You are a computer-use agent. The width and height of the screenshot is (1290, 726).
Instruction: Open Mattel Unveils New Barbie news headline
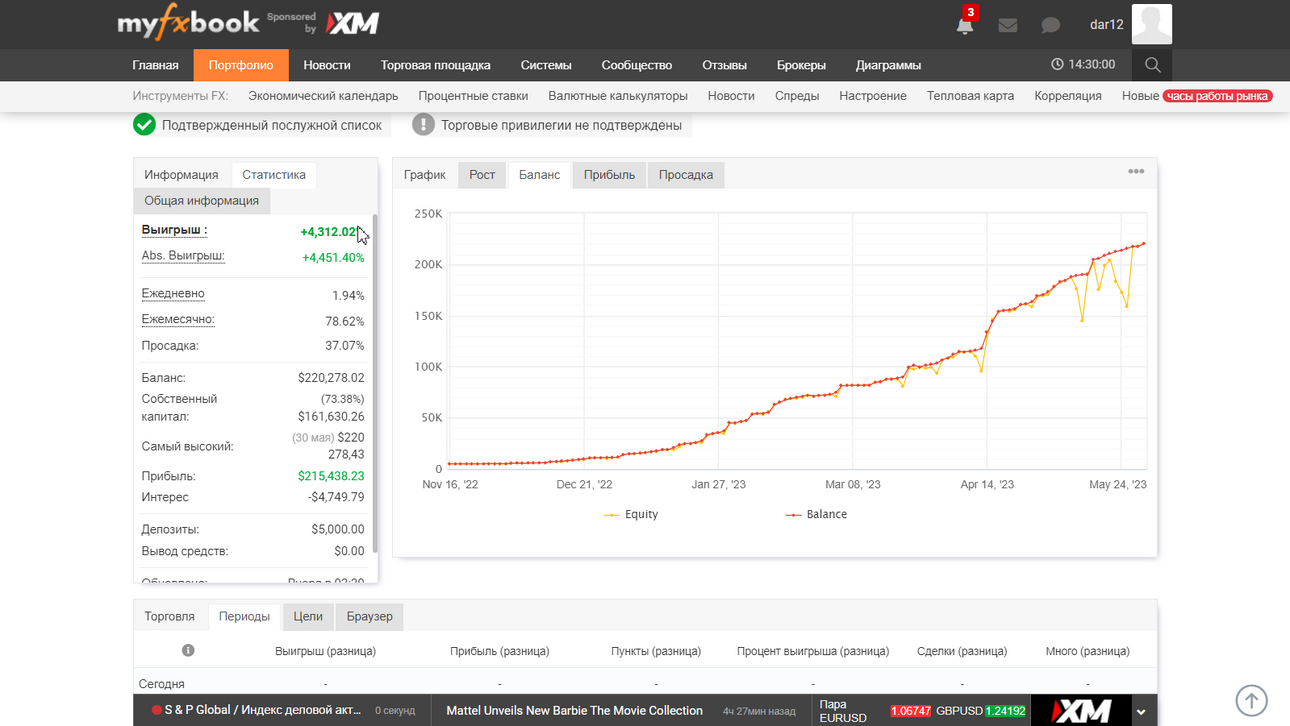[575, 711]
